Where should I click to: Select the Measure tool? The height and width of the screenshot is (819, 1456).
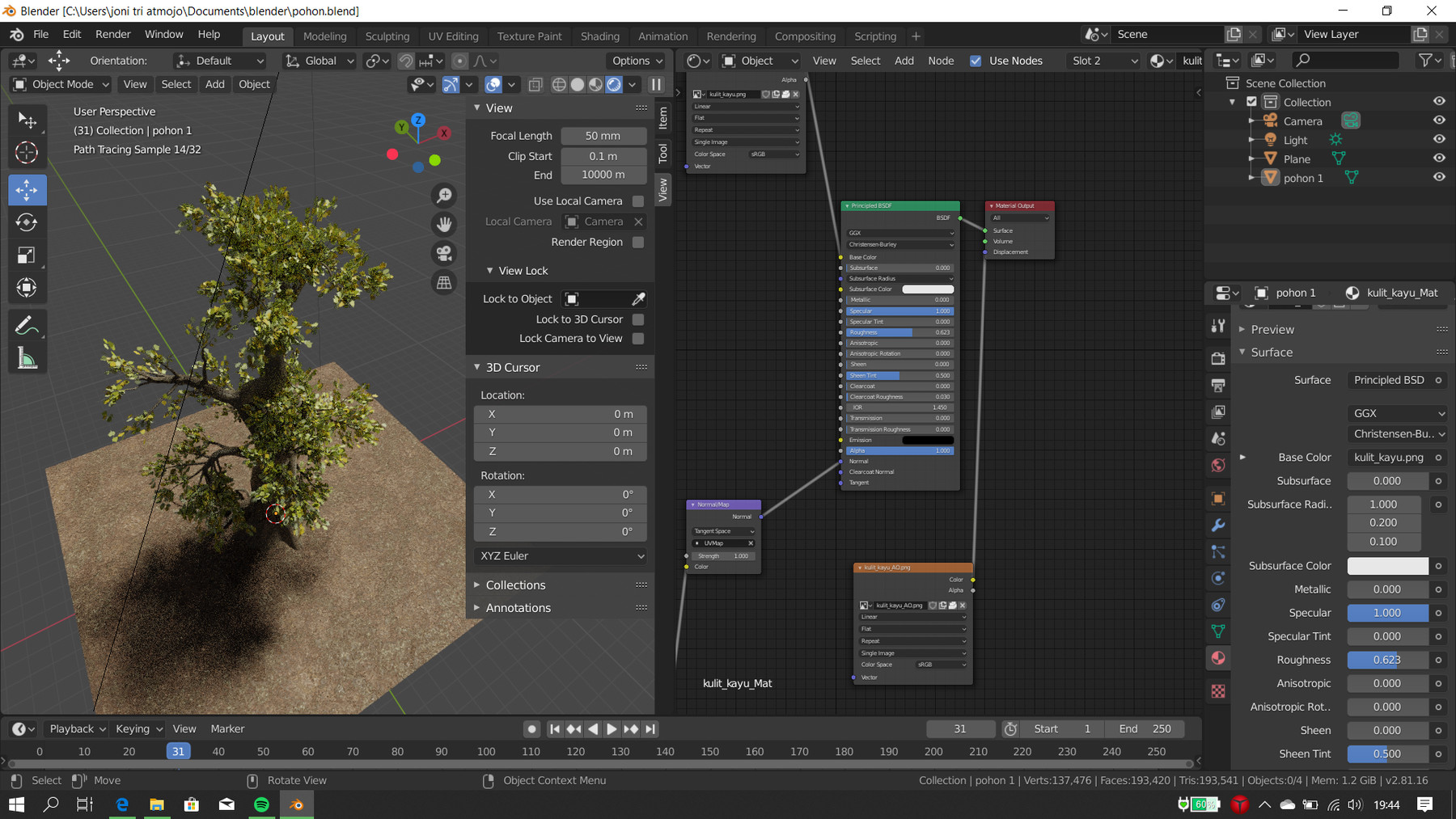27,358
